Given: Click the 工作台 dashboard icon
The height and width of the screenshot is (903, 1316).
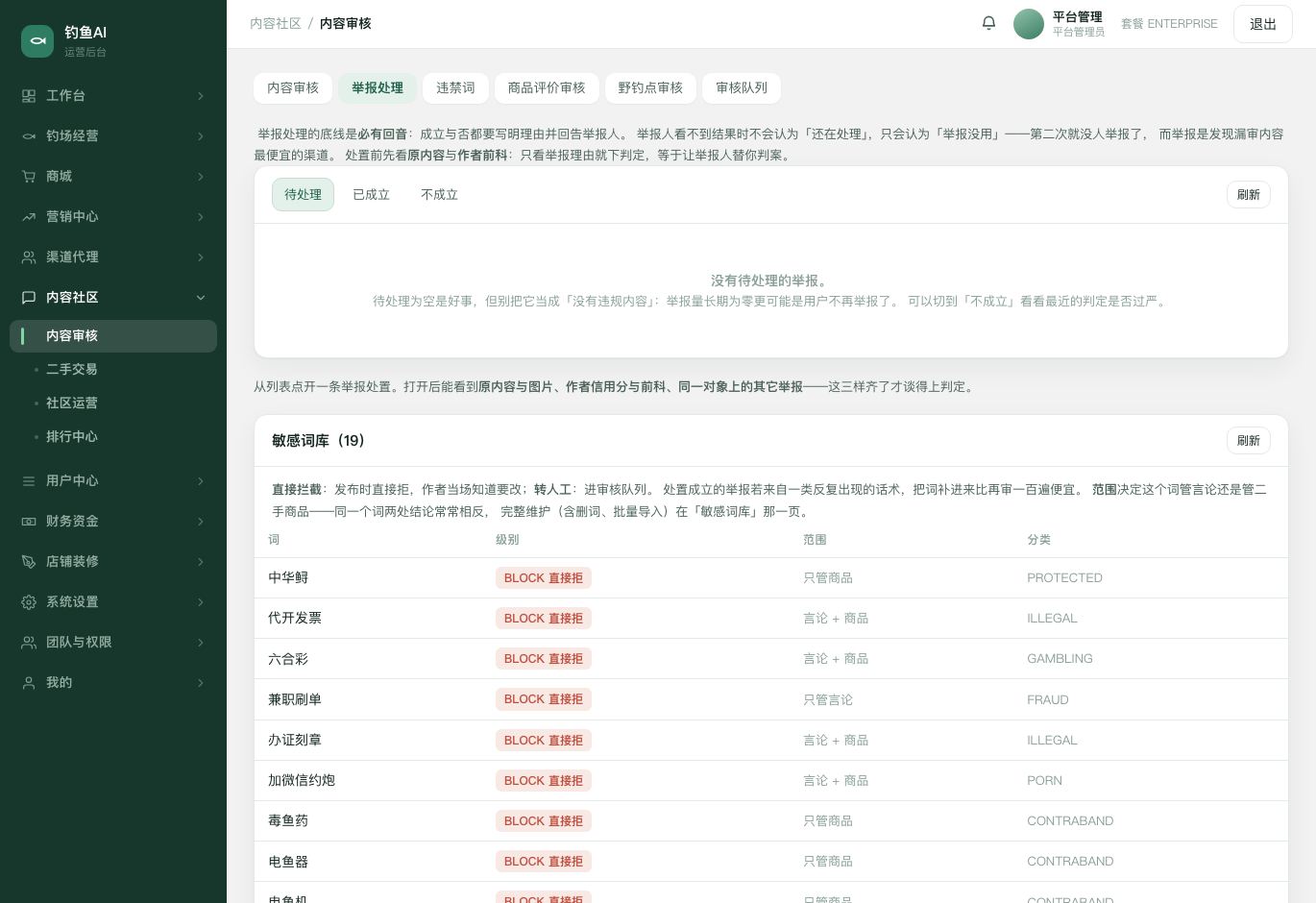Looking at the screenshot, I should 29,96.
